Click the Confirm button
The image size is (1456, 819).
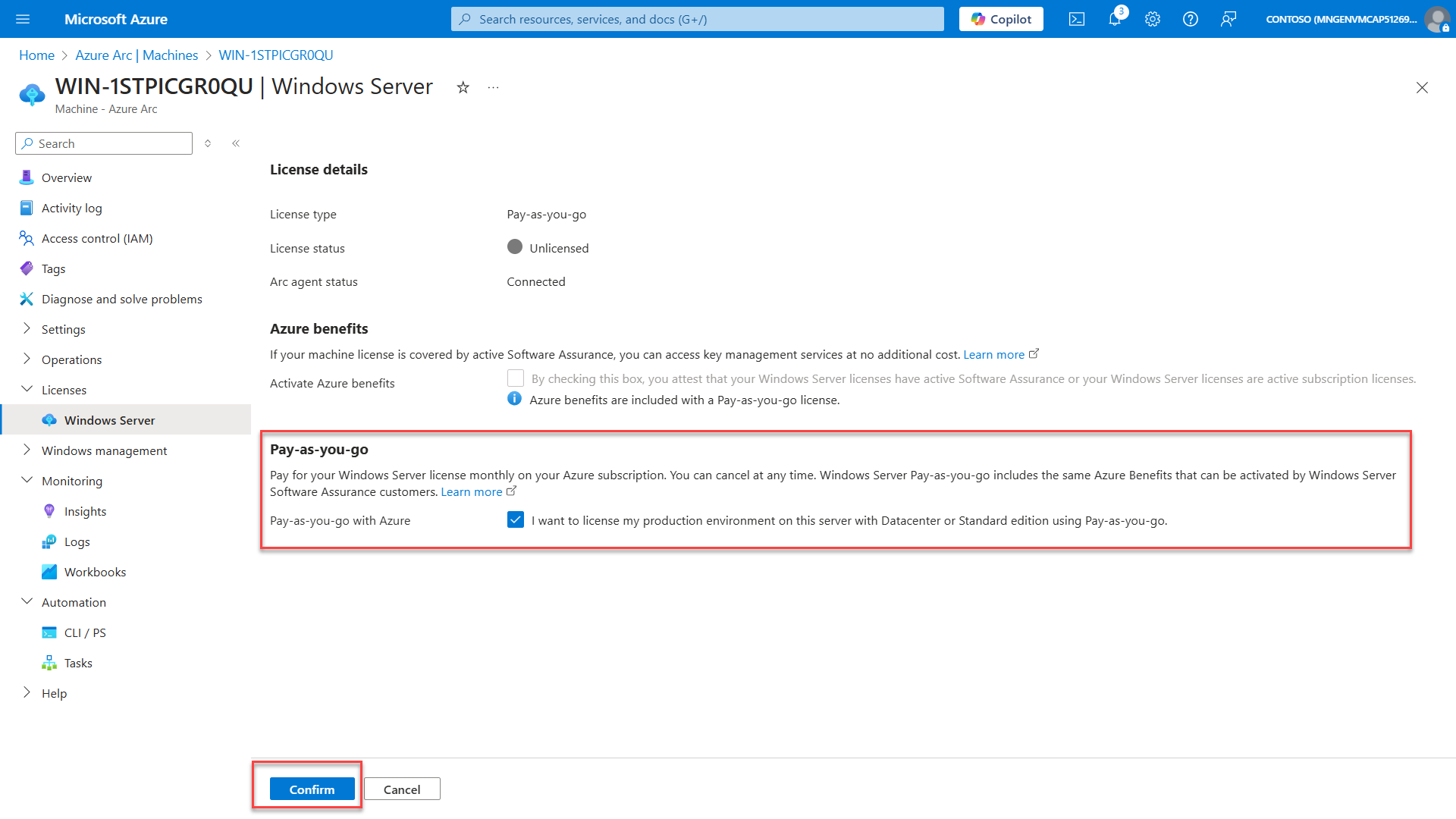(311, 789)
